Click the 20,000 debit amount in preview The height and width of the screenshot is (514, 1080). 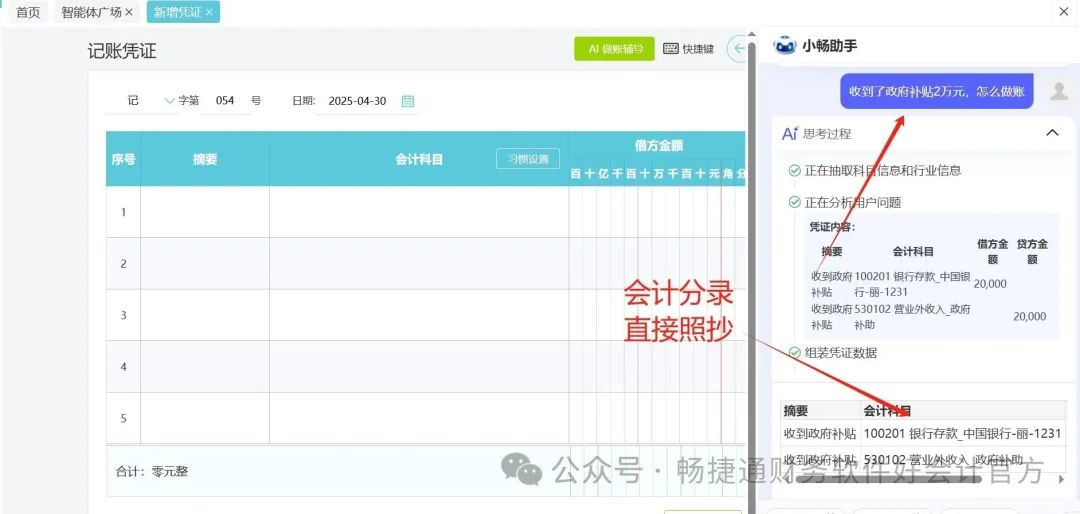990,284
